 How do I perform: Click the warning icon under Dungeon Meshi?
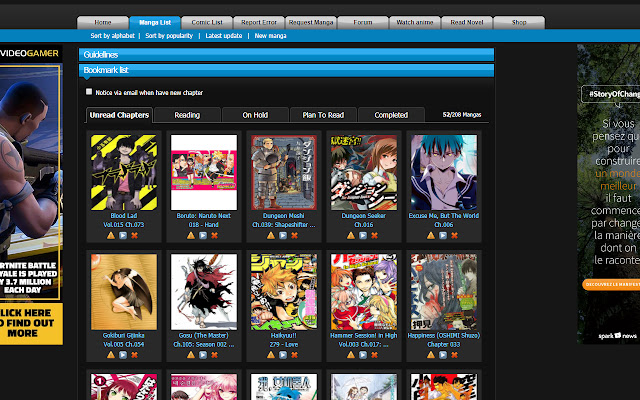[271, 236]
